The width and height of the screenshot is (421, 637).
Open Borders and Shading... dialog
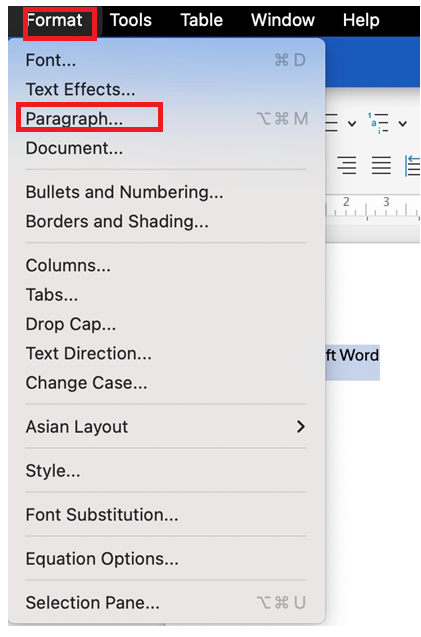(166, 221)
